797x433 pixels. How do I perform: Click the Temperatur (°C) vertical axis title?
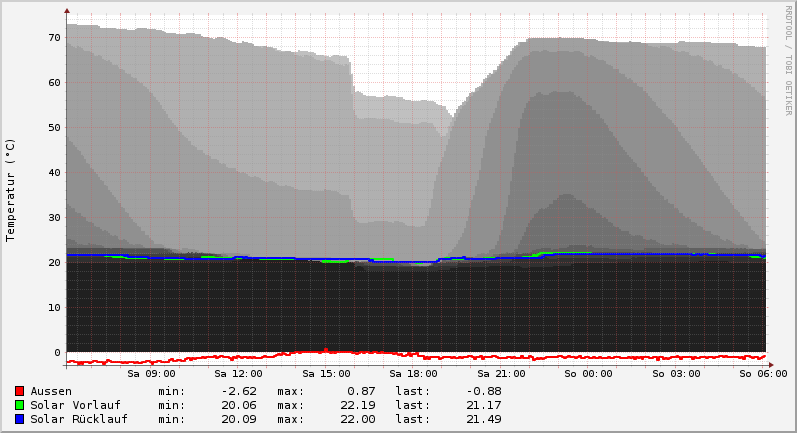click(11, 190)
